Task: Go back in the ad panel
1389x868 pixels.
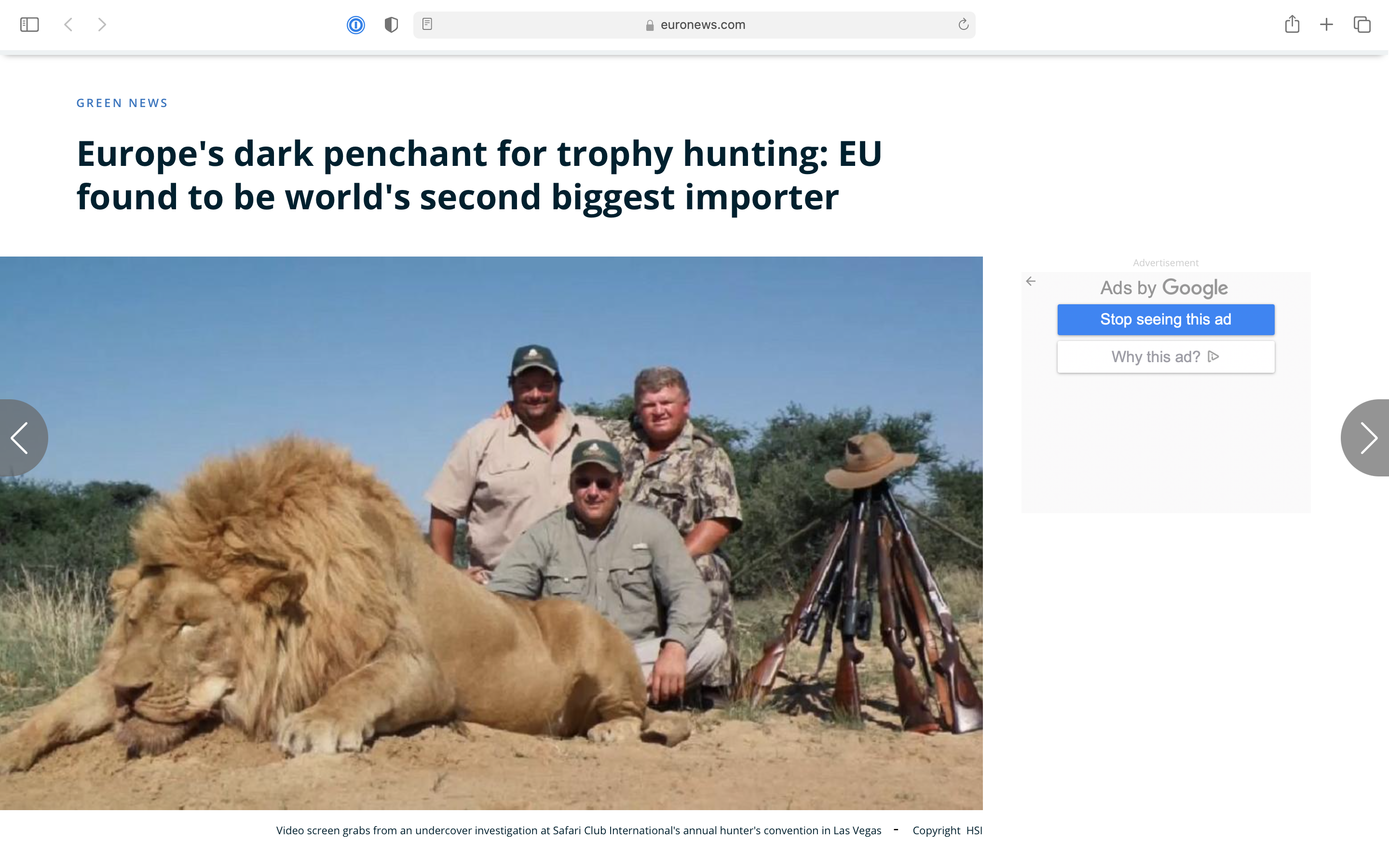Action: tap(1031, 281)
